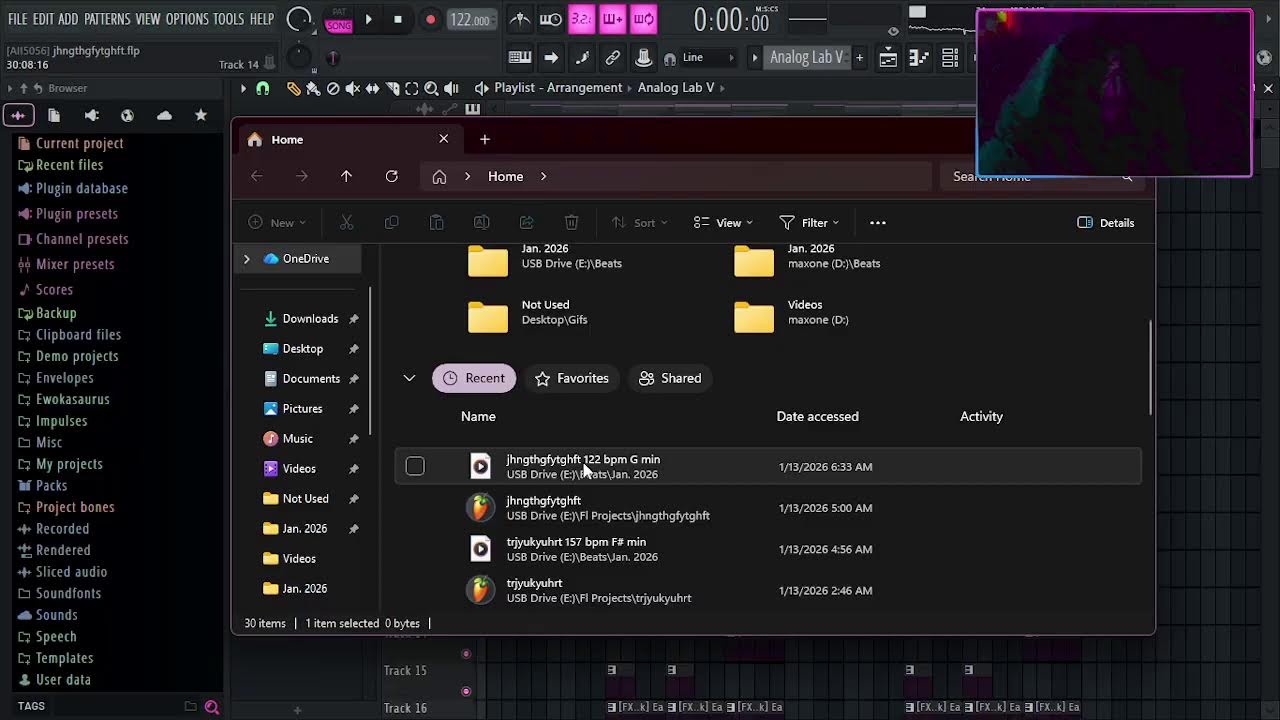Select the playlist paint brush tool

(313, 88)
